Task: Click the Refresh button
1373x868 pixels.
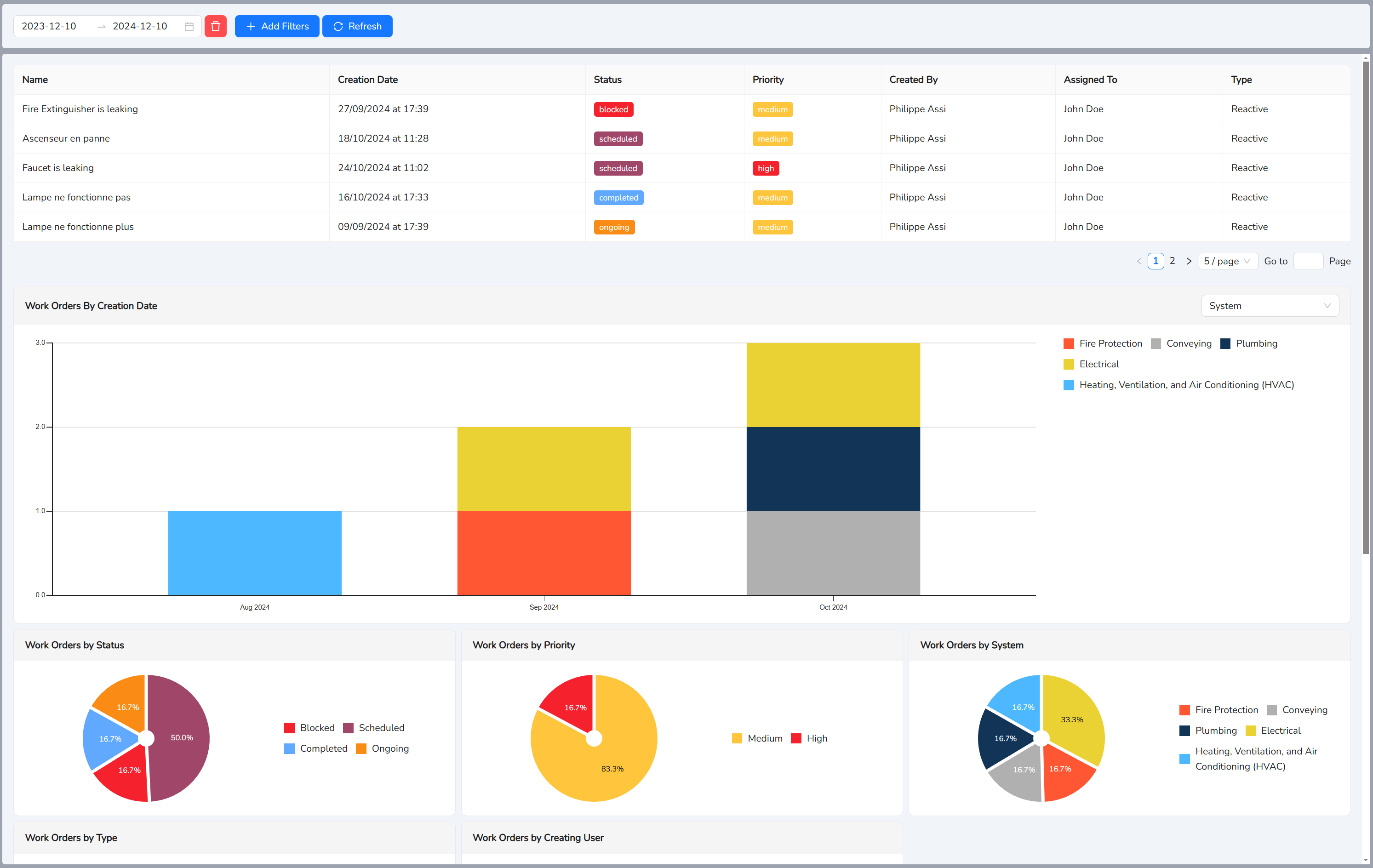Action: coord(358,26)
